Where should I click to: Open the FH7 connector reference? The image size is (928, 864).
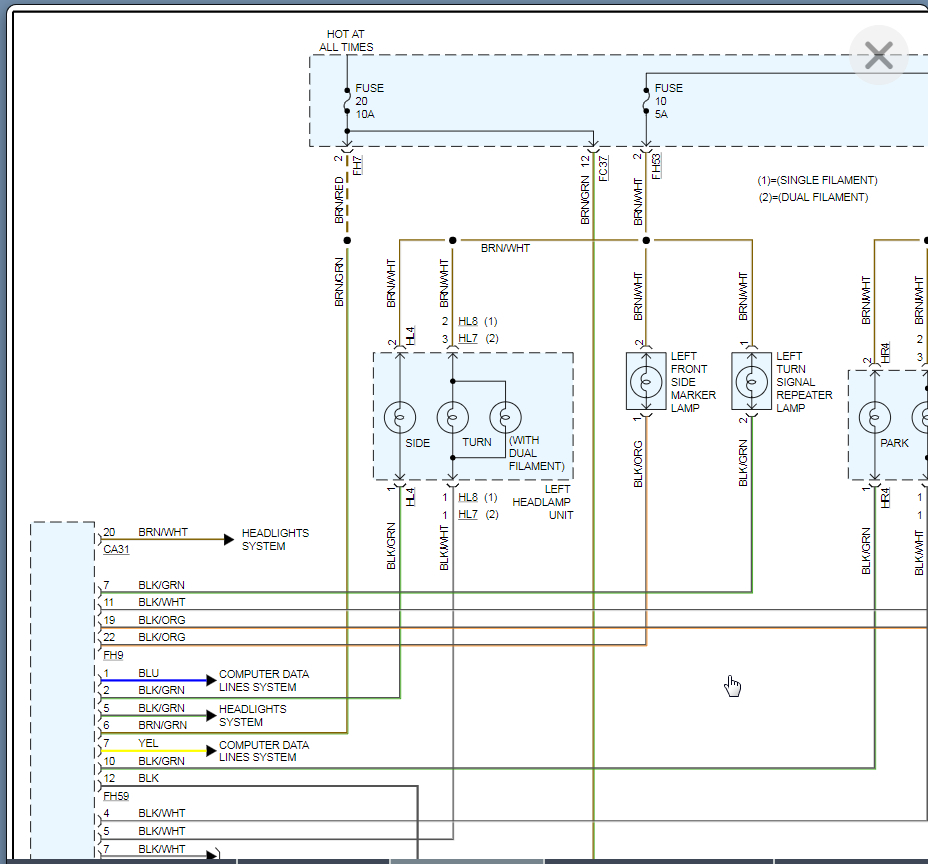[x=357, y=165]
